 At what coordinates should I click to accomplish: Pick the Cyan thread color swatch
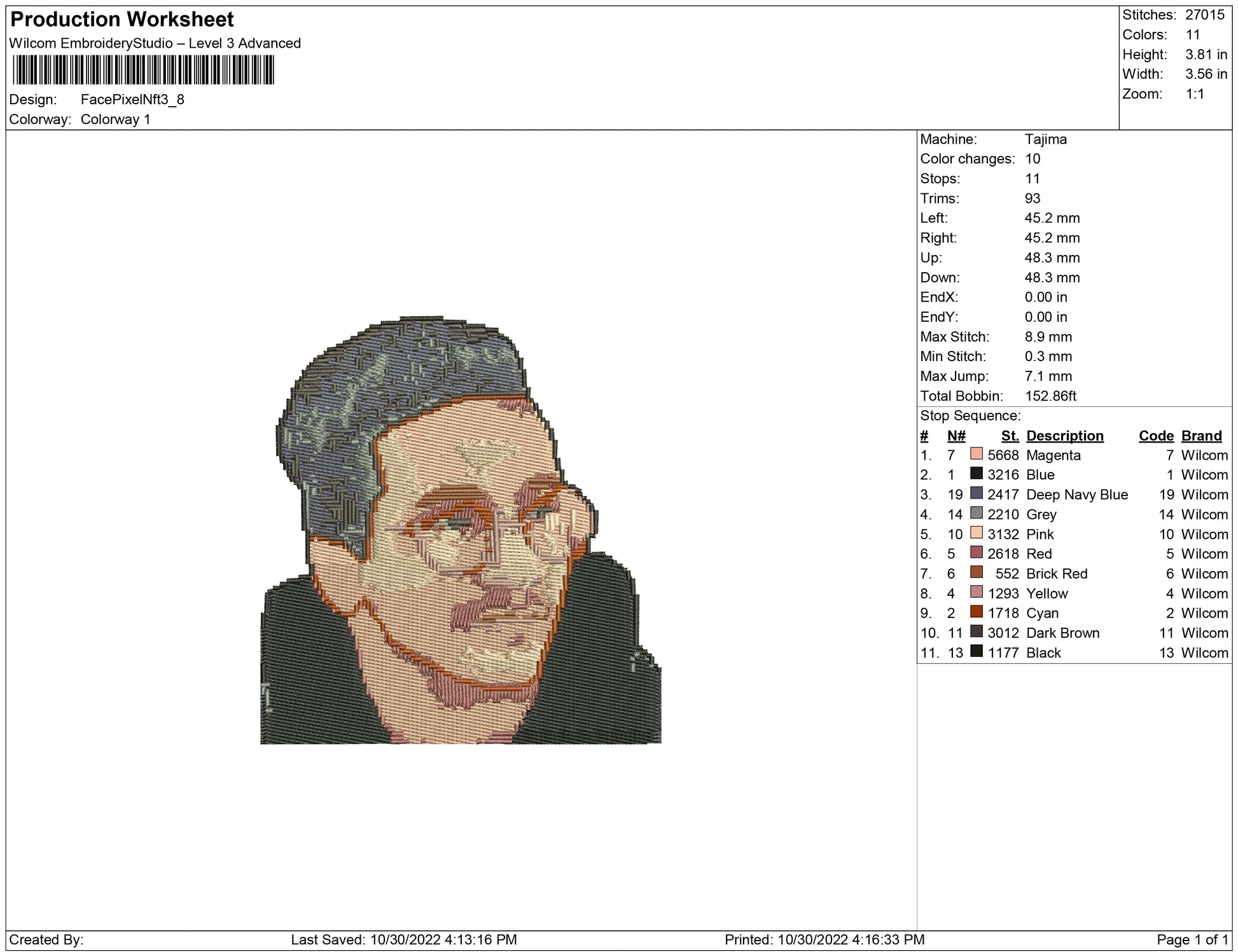(976, 612)
